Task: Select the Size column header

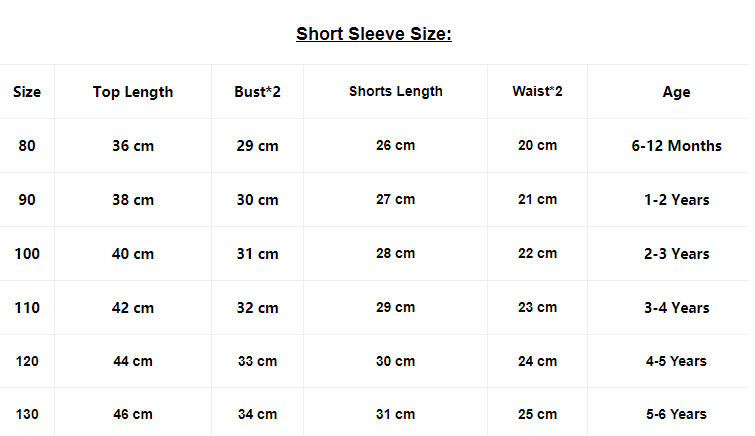Action: (x=27, y=92)
